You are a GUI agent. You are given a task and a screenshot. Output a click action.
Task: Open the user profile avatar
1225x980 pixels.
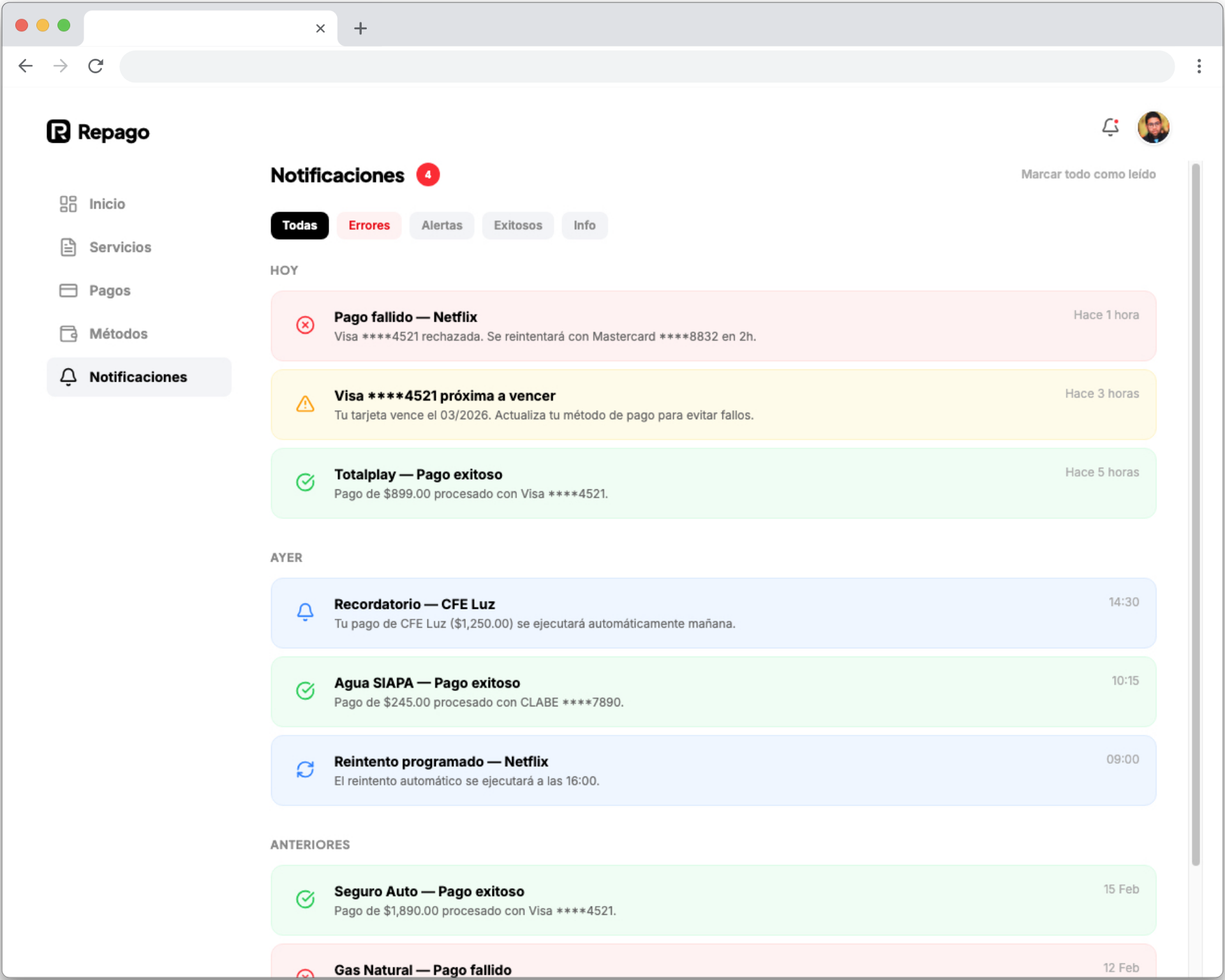coord(1154,127)
